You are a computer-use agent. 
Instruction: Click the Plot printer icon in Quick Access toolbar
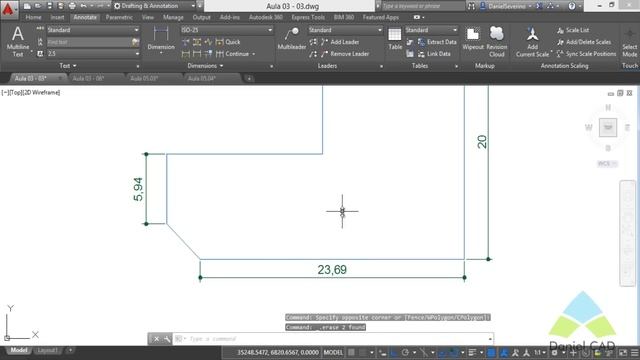point(72,6)
